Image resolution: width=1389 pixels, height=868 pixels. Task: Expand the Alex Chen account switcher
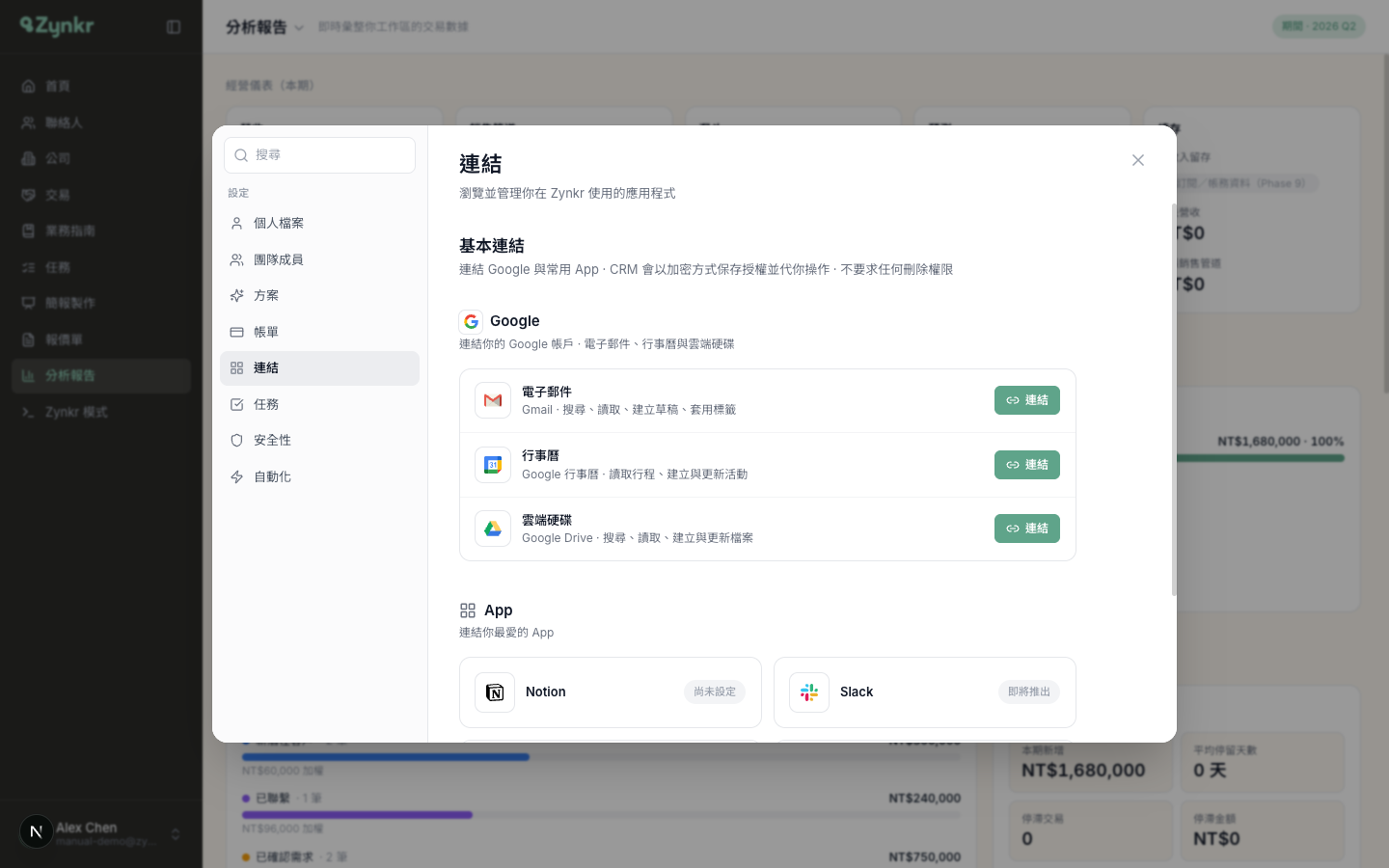coord(176,834)
